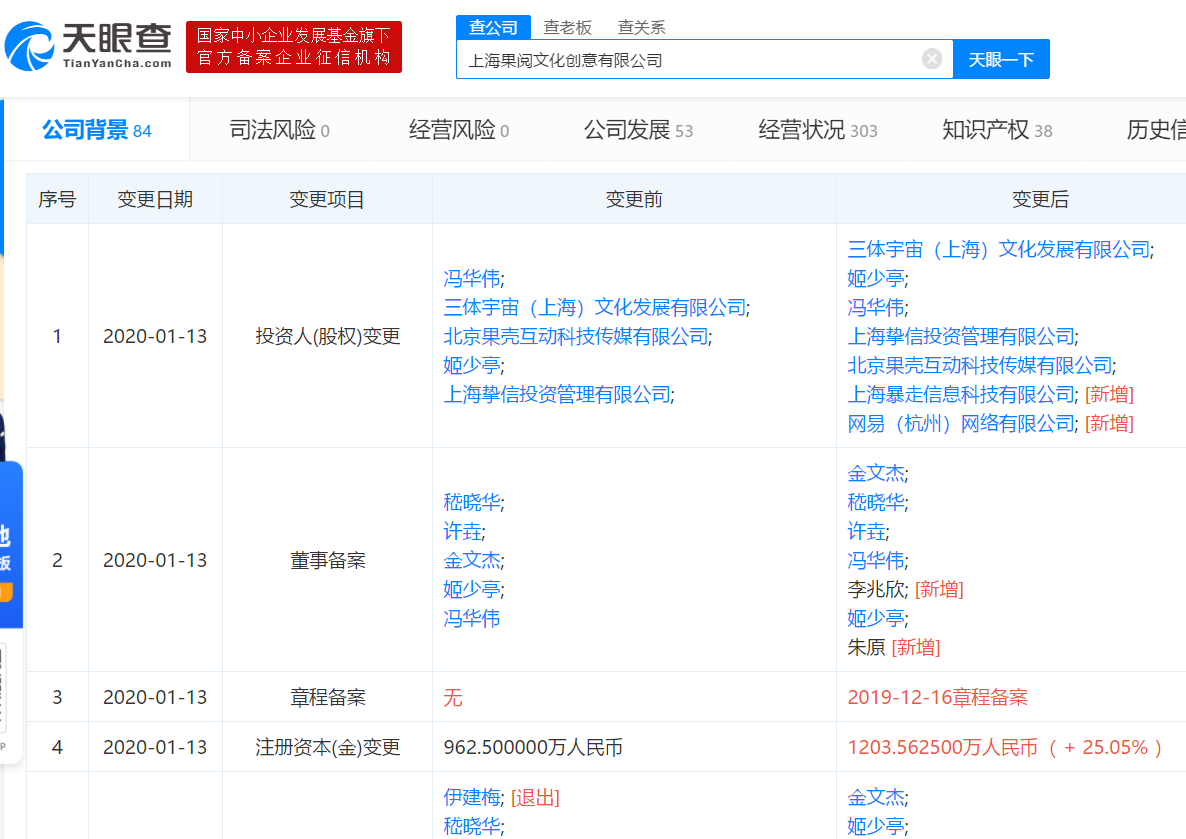Click the 变更项目 column header
Viewport: 1186px width, 839px height.
click(328, 199)
